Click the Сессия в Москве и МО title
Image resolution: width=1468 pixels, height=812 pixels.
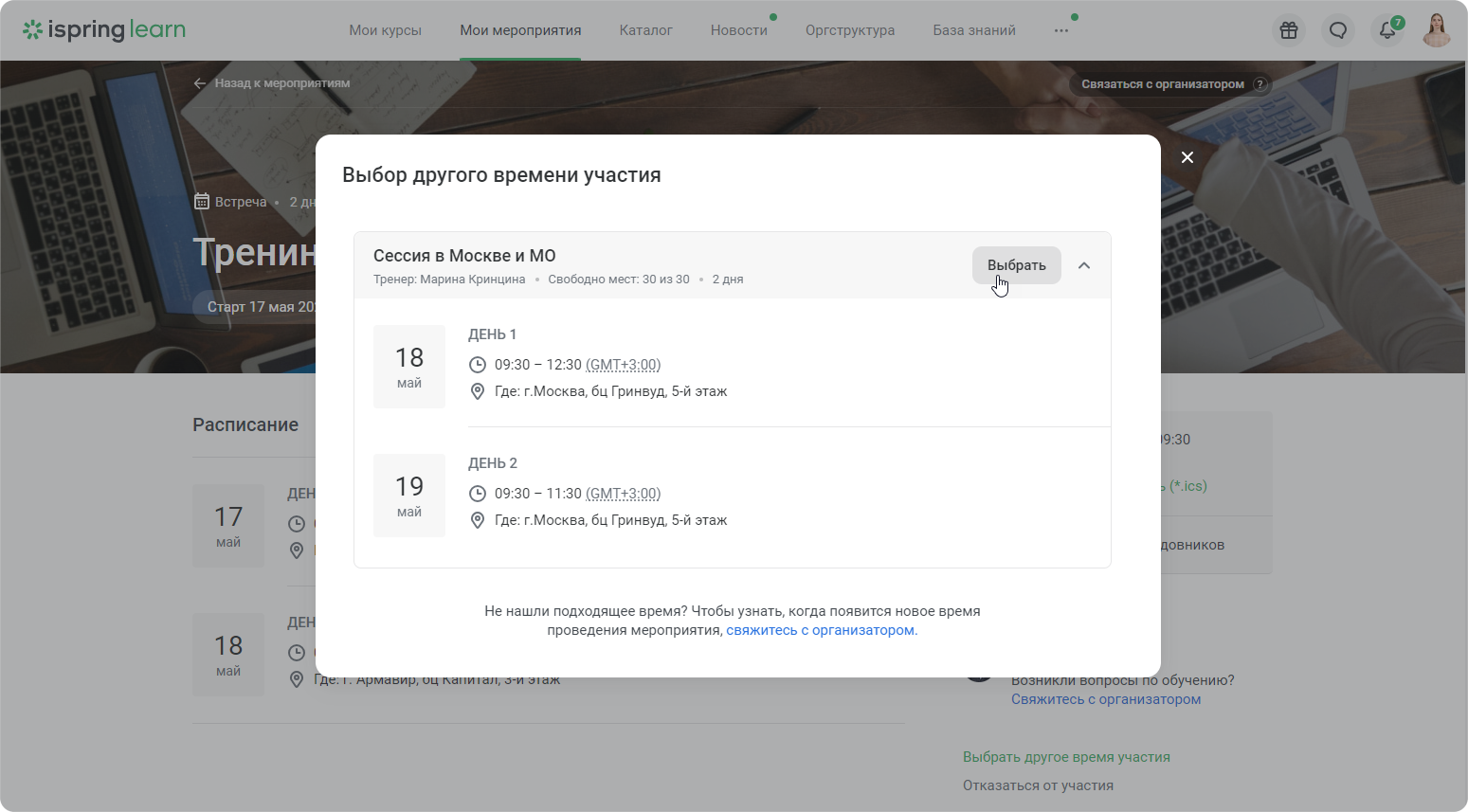(464, 256)
